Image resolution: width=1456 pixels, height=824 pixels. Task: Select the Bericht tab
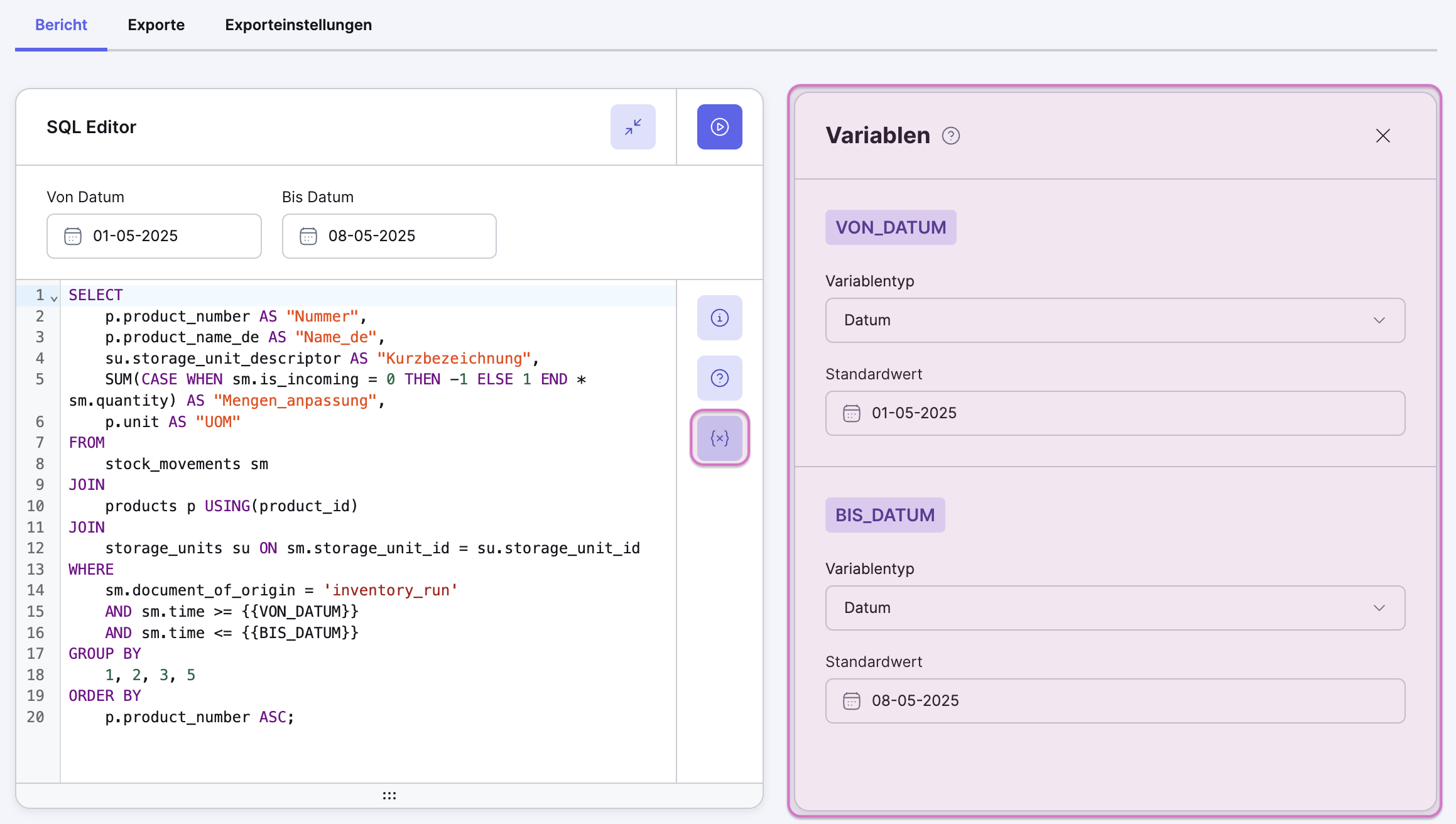pyautogui.click(x=61, y=25)
